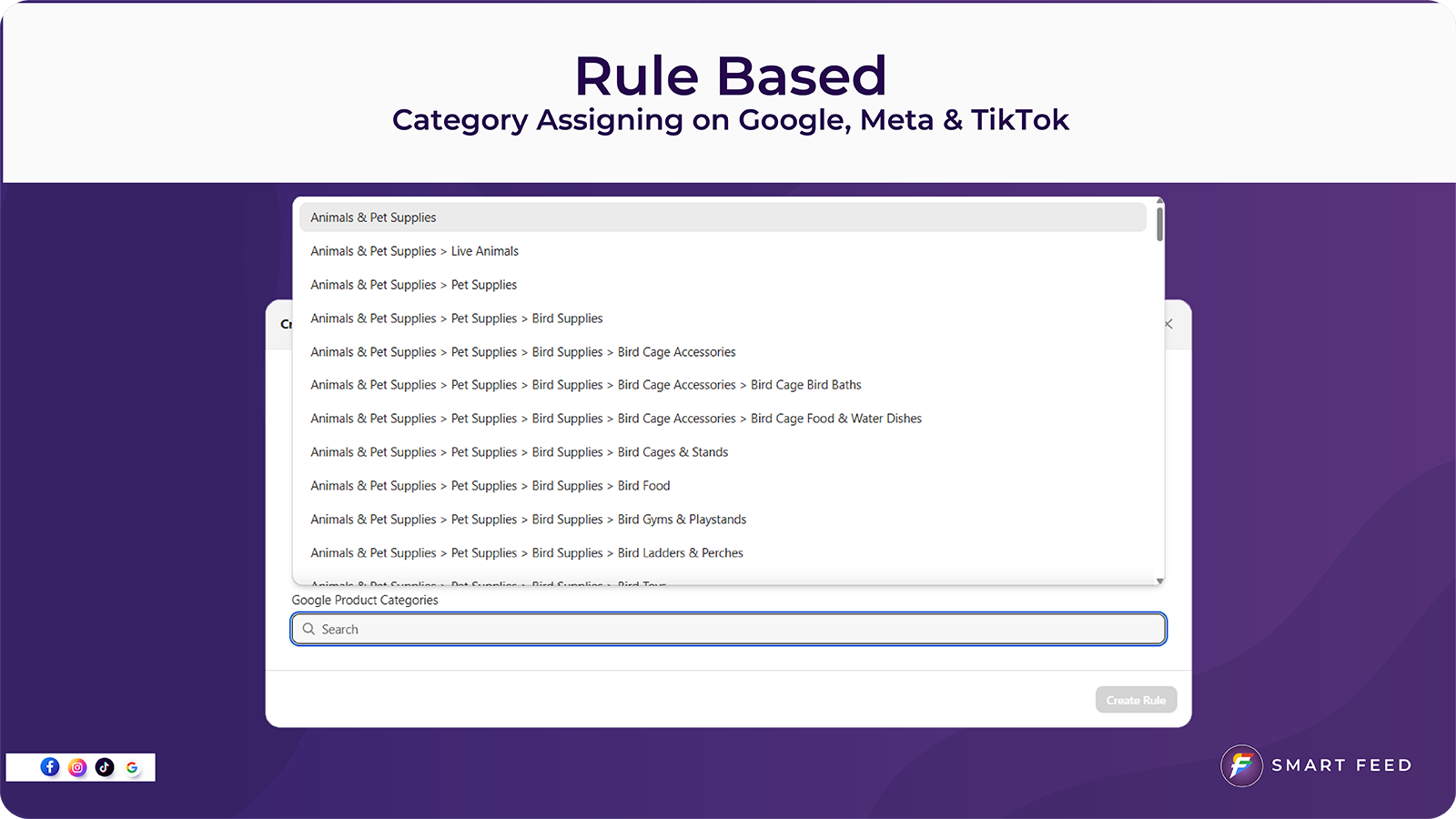This screenshot has width=1456, height=819.
Task: Choose 'Bird Cage Food & Water Dishes' category
Action: [x=723, y=419]
